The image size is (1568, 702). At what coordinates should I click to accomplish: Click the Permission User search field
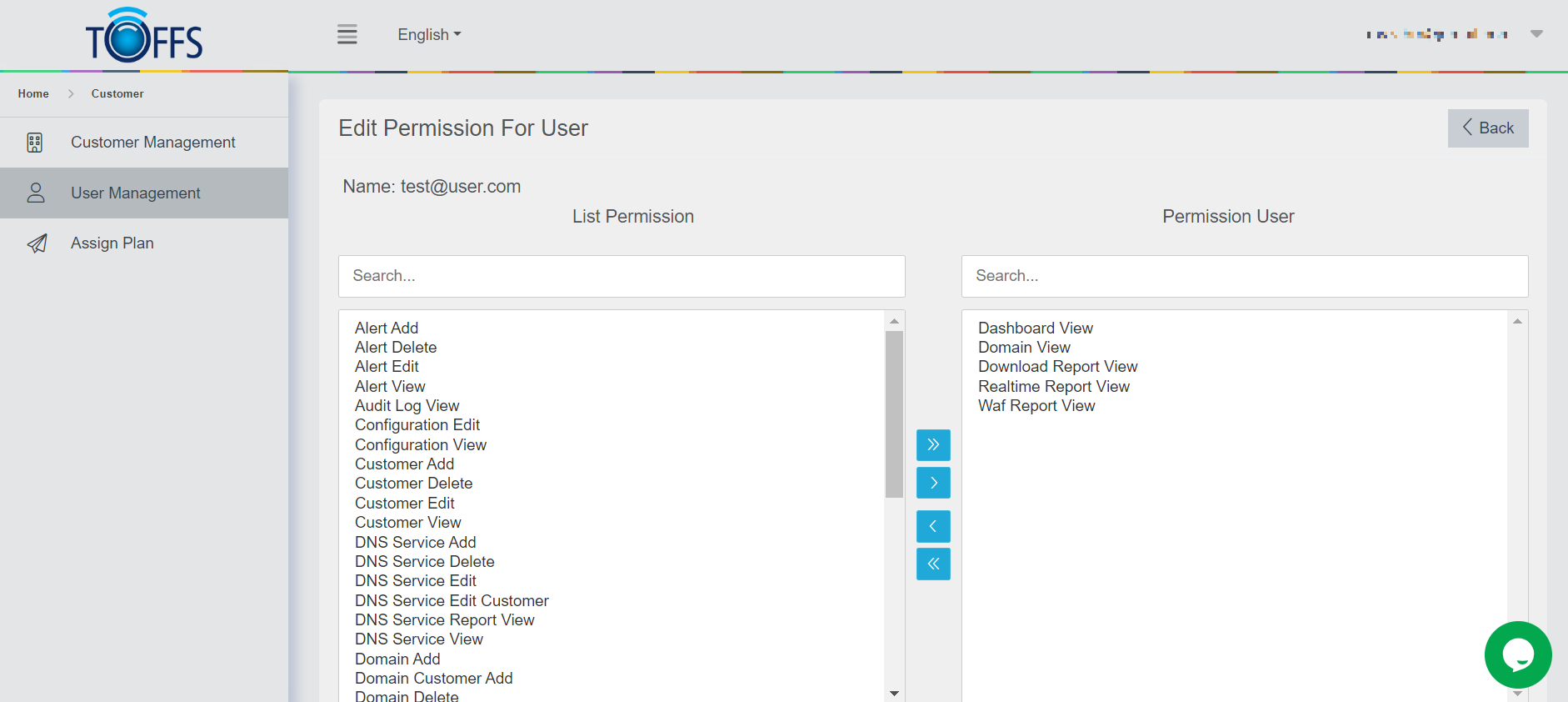pos(1244,276)
